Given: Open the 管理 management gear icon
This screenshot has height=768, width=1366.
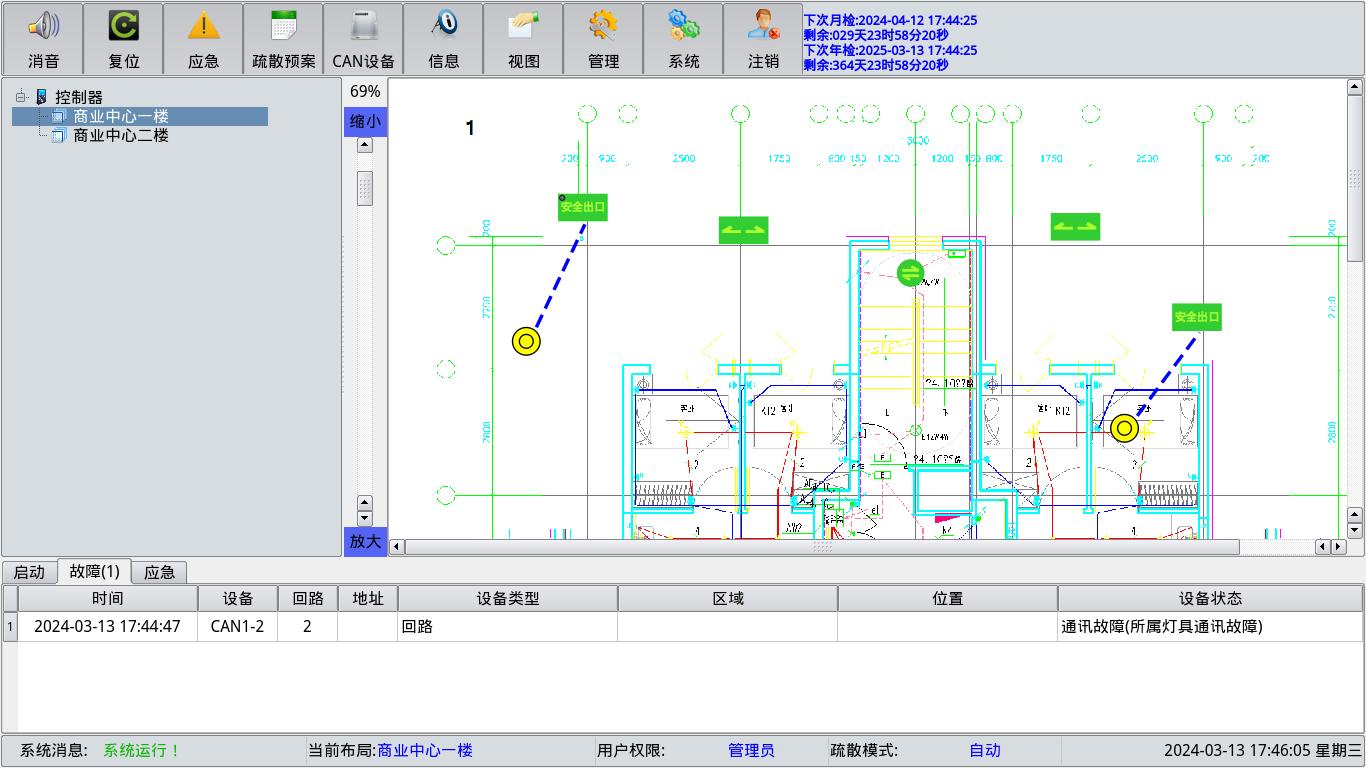Looking at the screenshot, I should click(x=603, y=27).
